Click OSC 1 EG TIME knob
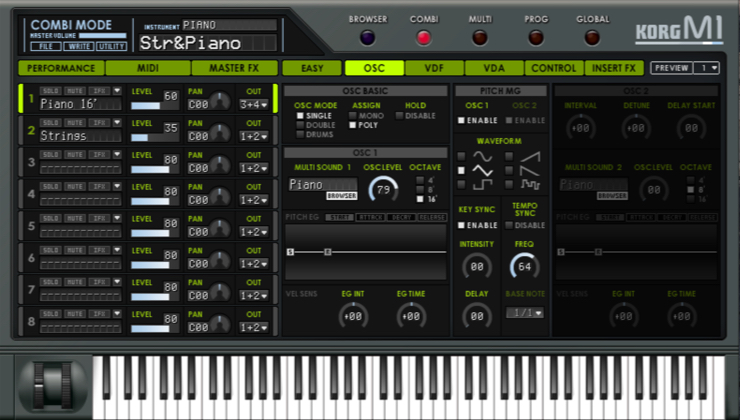This screenshot has width=740, height=420. [411, 316]
